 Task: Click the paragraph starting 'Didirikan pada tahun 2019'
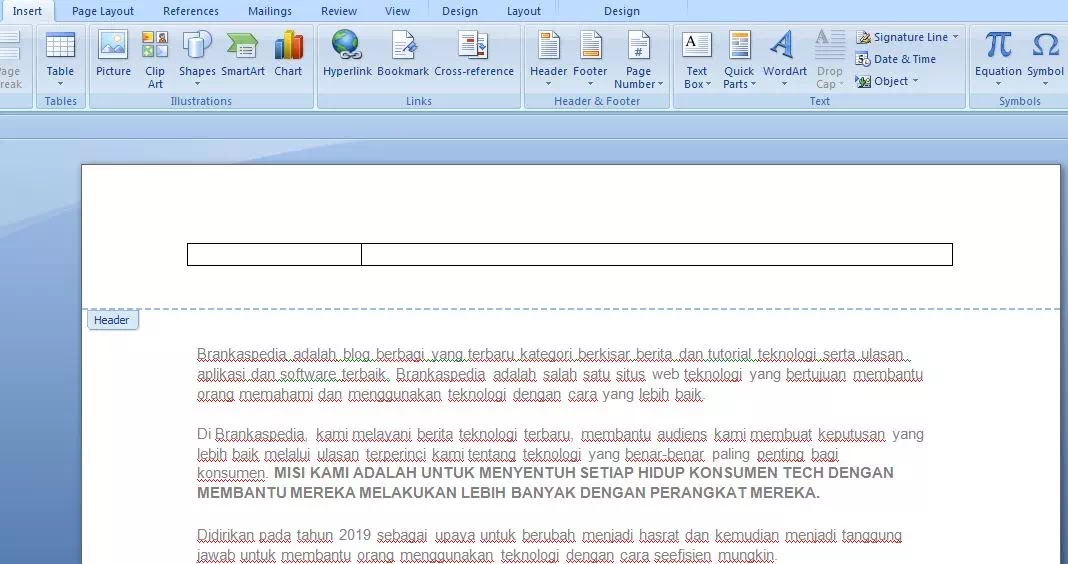coord(550,545)
